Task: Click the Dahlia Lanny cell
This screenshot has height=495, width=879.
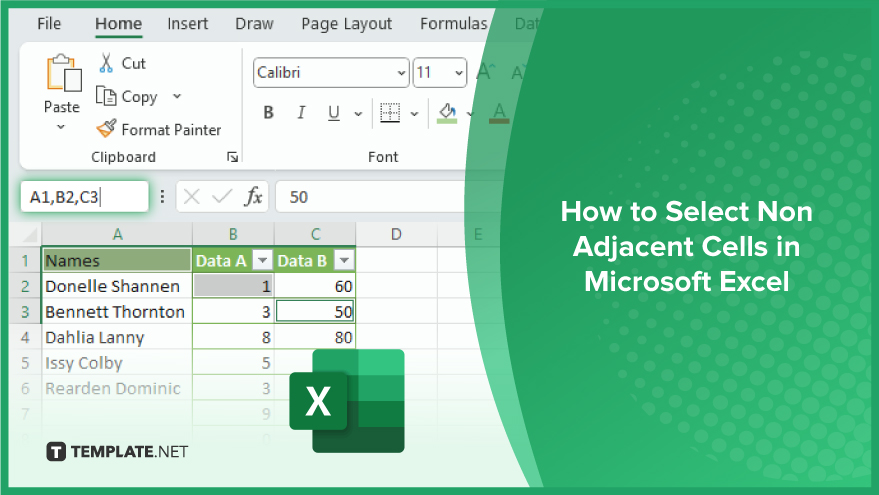Action: pyautogui.click(x=117, y=337)
